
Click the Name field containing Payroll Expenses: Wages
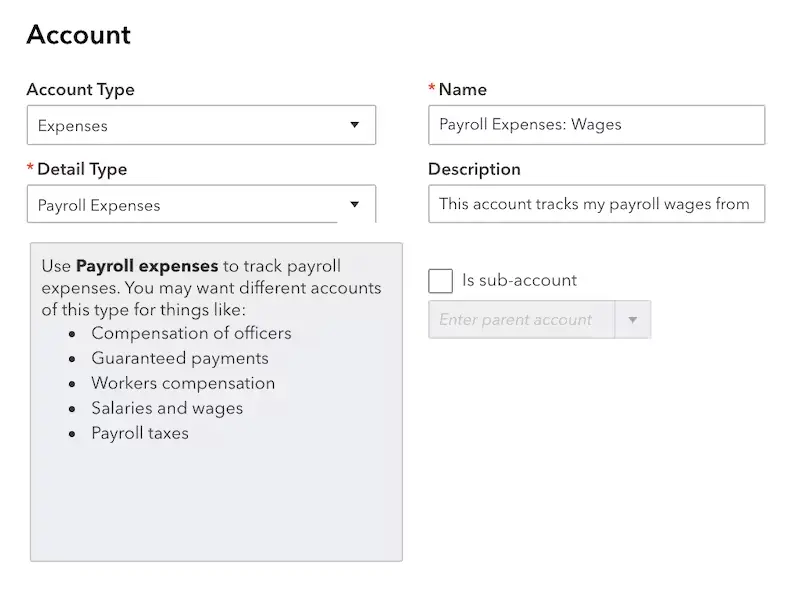(595, 124)
